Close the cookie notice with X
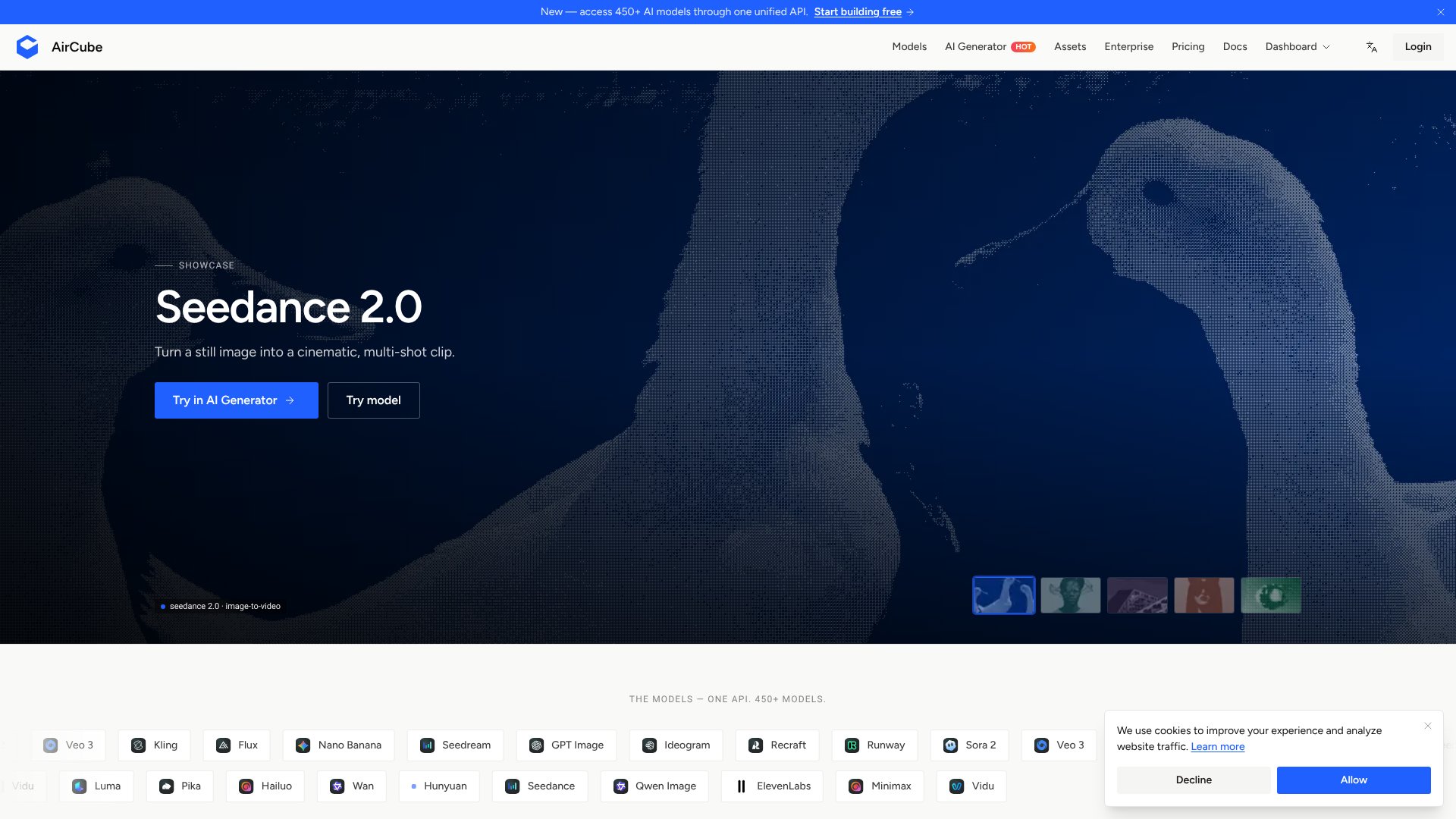1456x819 pixels. [x=1428, y=726]
